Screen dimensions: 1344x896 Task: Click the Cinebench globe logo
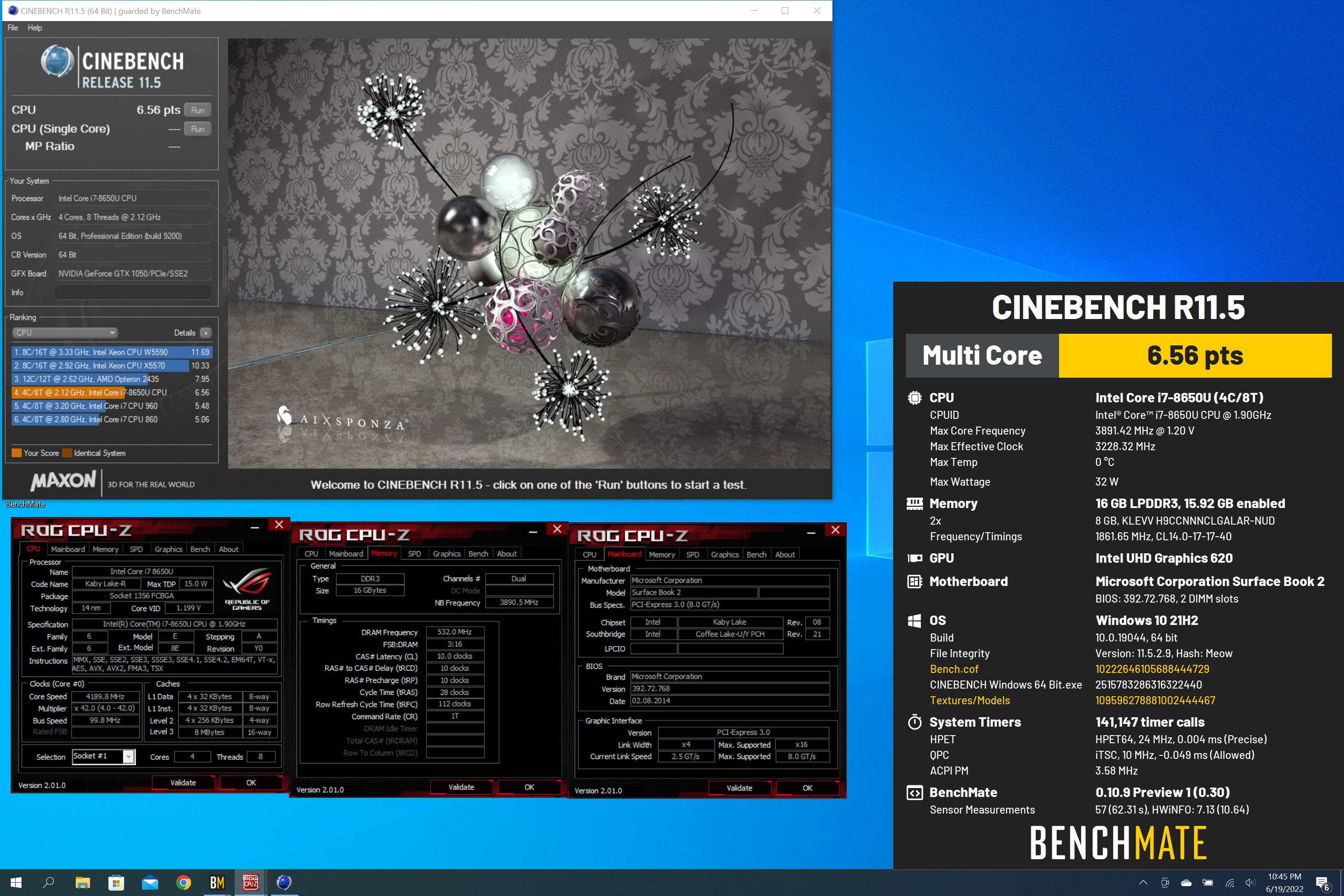tap(57, 60)
